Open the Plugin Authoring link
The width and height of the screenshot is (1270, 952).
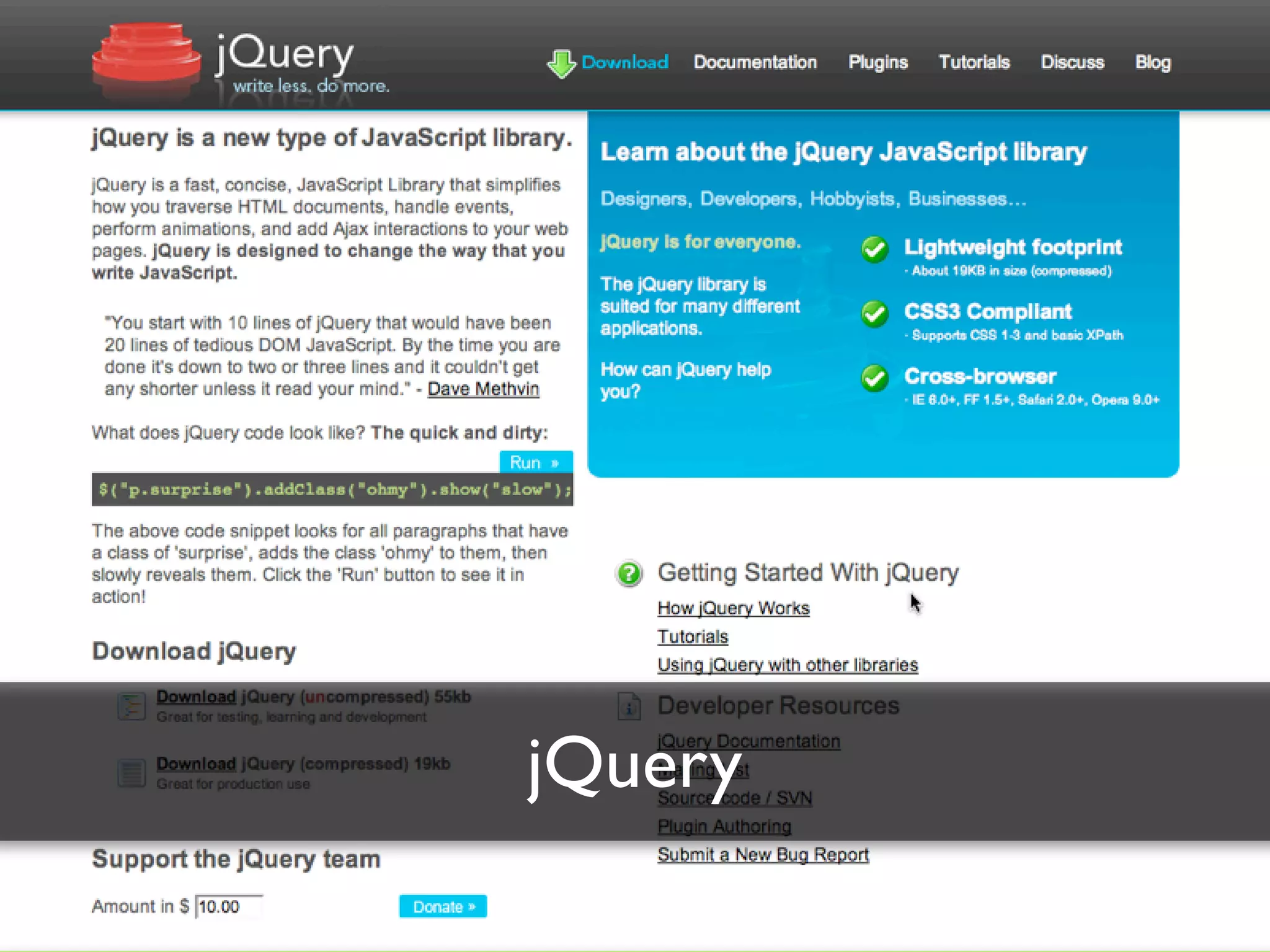(x=724, y=827)
